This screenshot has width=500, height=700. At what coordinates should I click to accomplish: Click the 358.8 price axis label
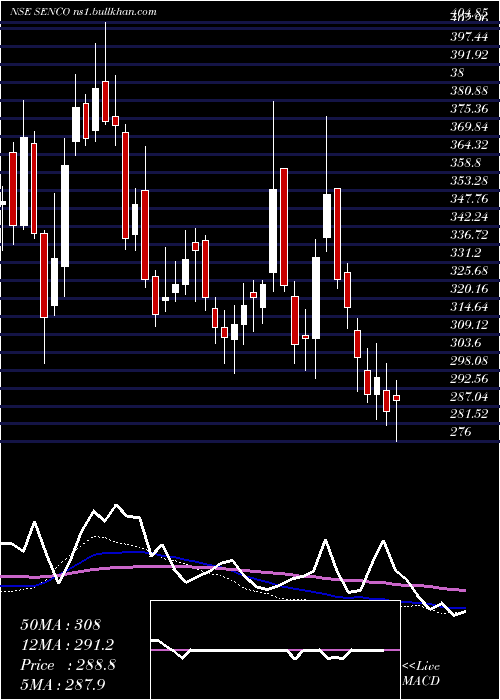click(x=465, y=162)
